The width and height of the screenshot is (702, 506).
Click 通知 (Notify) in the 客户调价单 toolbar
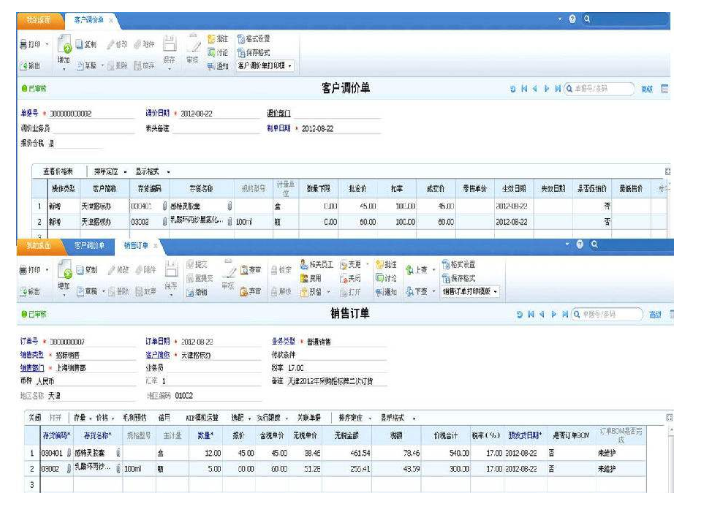[218, 66]
